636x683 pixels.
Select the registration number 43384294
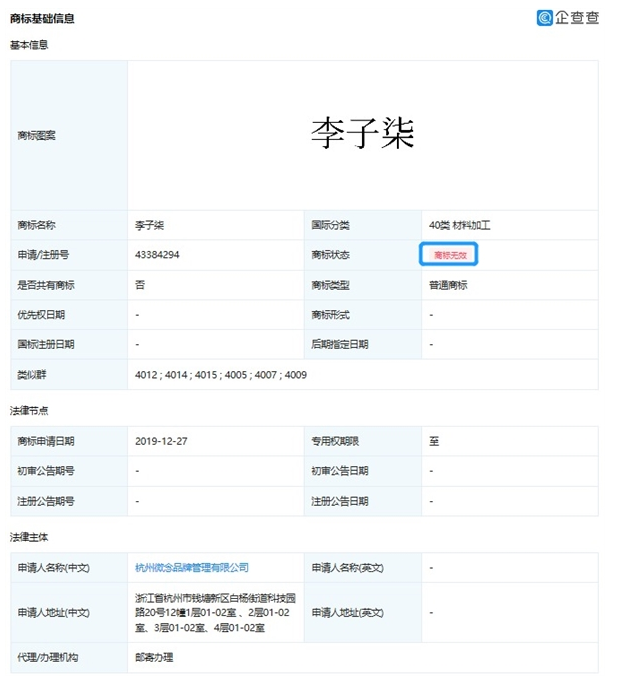[157, 255]
